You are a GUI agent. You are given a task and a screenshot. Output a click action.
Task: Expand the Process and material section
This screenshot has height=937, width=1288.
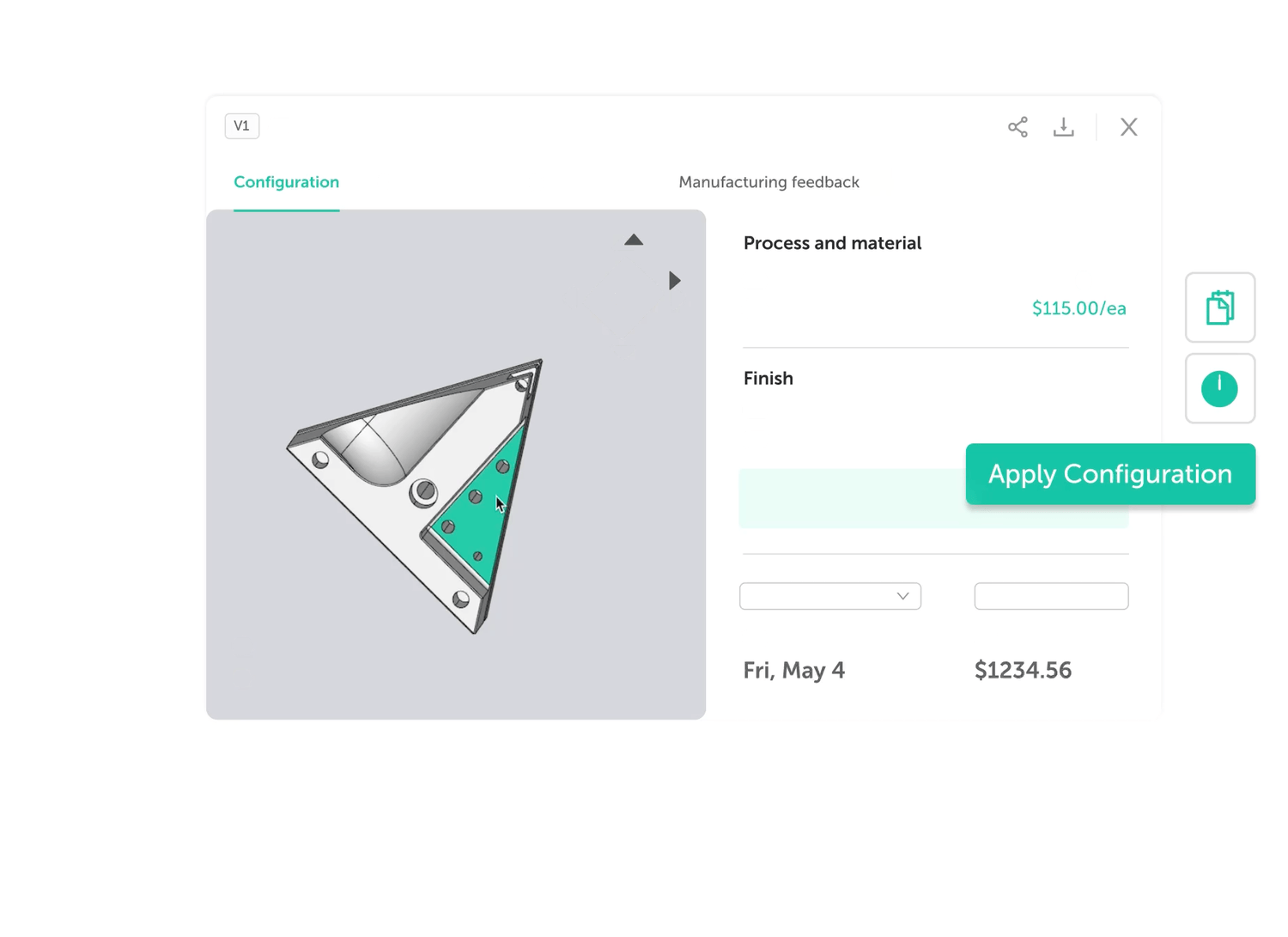[x=832, y=243]
